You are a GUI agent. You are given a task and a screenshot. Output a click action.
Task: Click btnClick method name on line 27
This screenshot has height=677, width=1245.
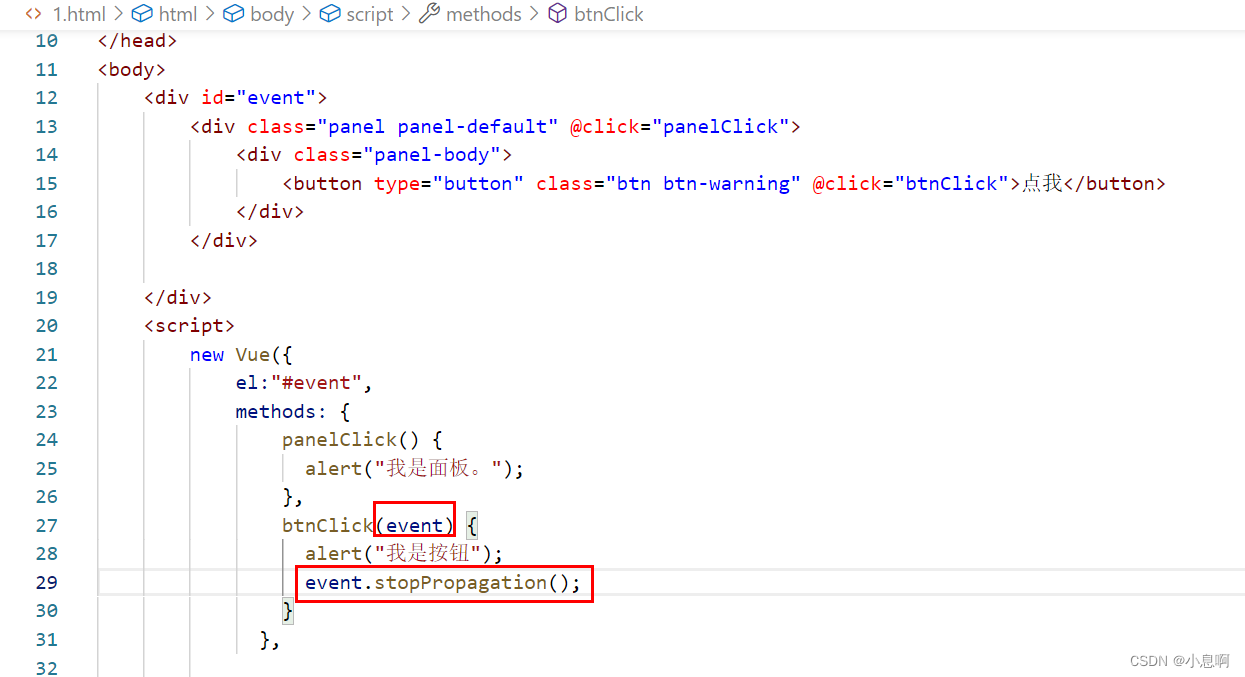click(x=328, y=526)
